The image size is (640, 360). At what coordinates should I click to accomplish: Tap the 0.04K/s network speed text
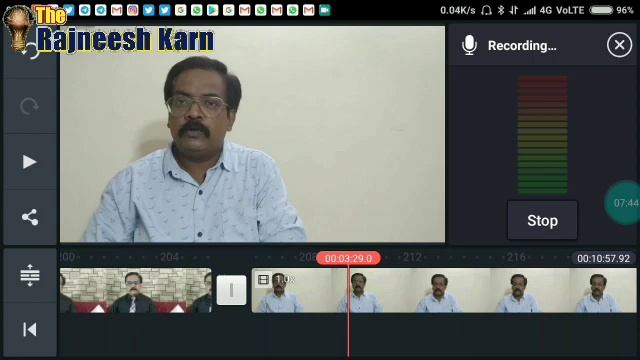(458, 10)
